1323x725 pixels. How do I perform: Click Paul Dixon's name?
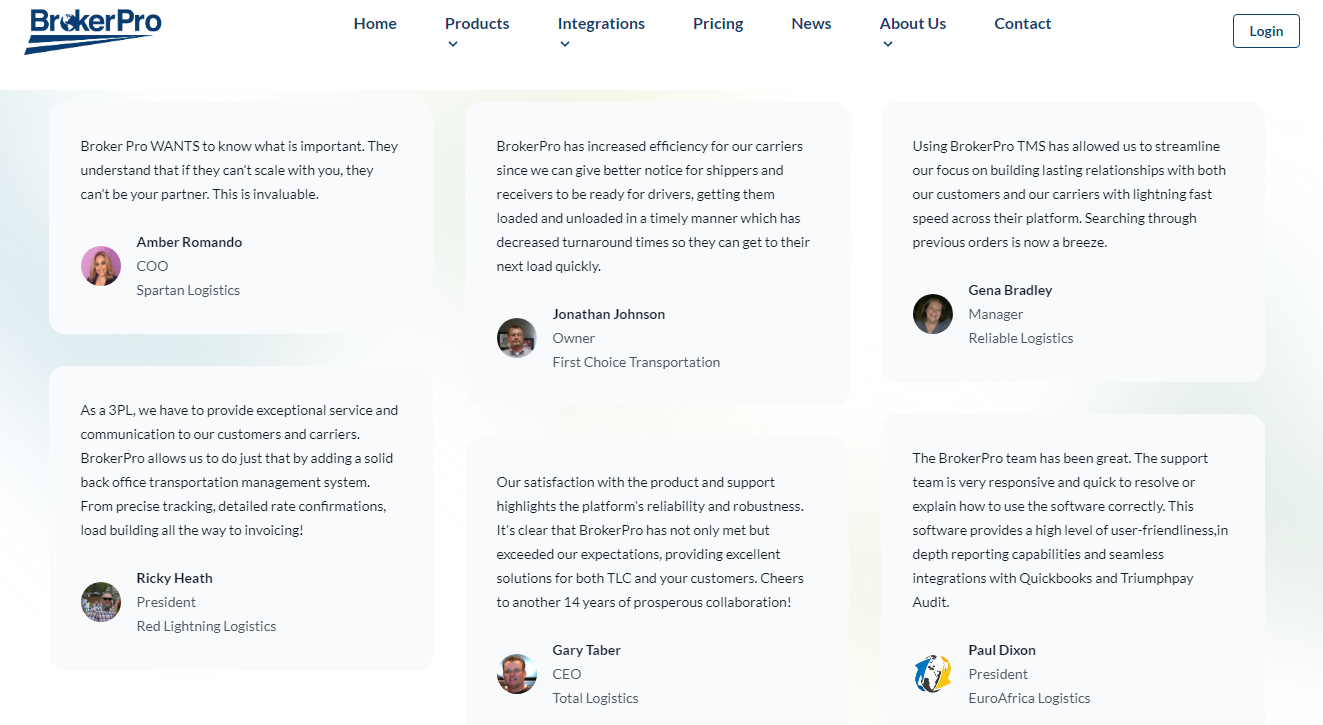(1002, 650)
